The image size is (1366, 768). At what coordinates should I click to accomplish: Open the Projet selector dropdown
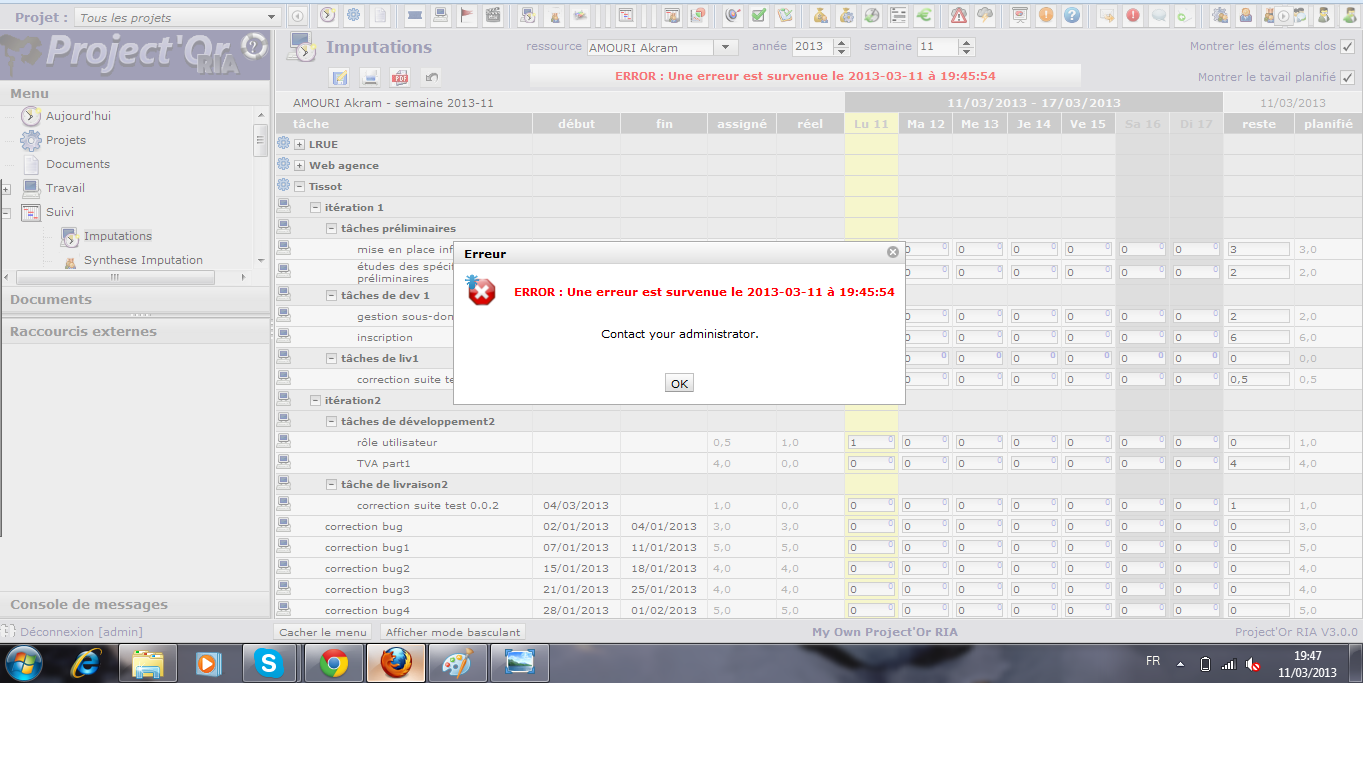[272, 17]
